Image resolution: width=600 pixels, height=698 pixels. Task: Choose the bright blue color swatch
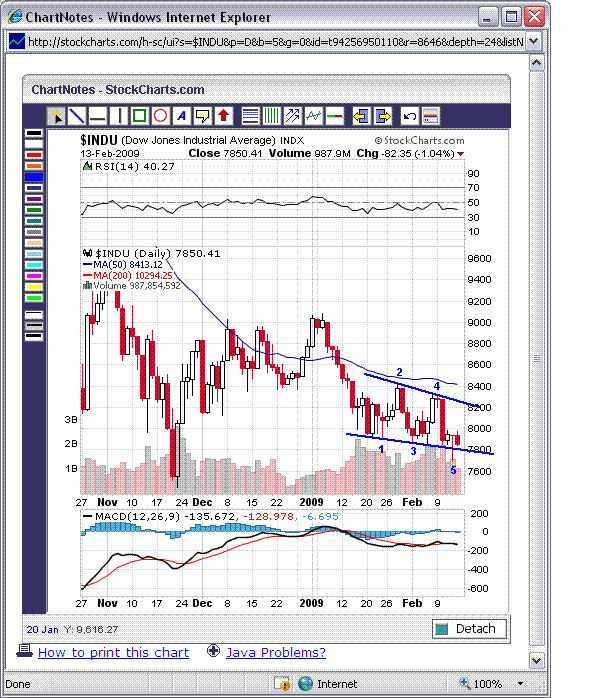click(34, 177)
